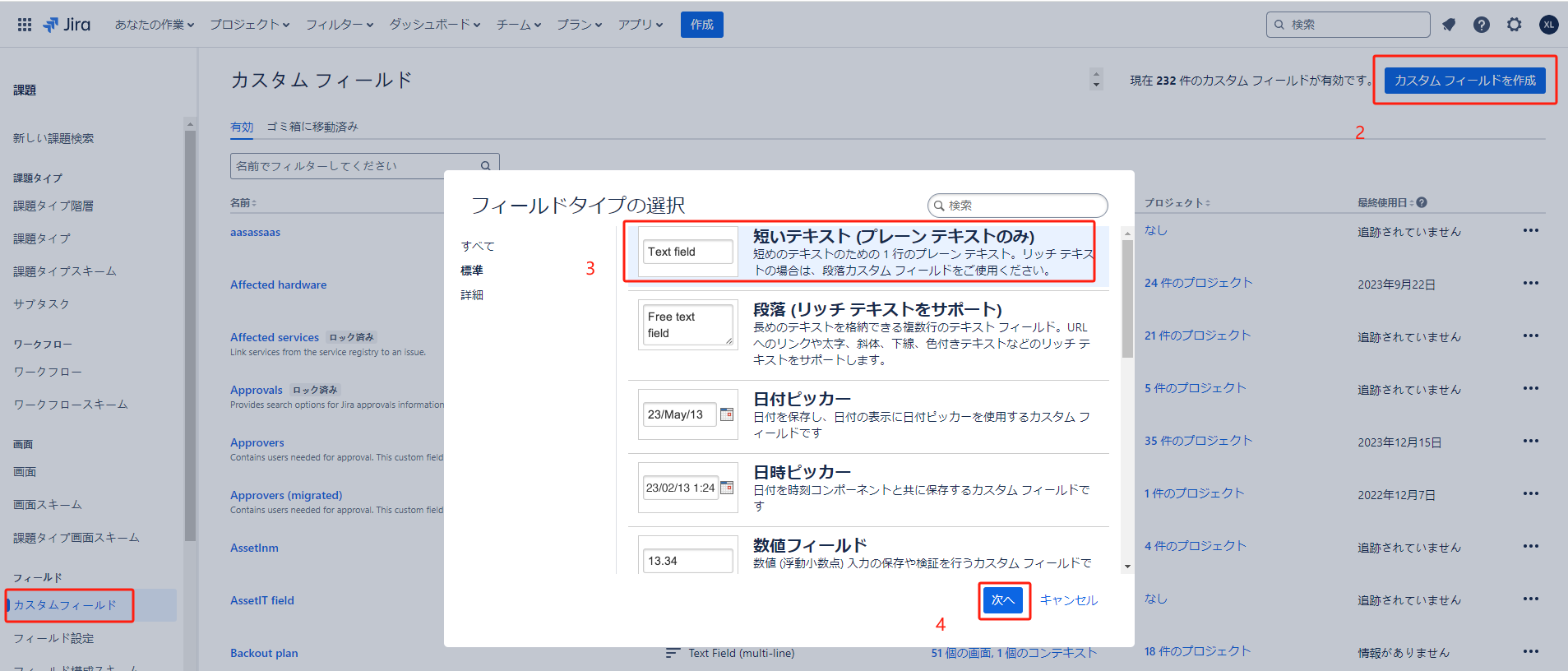
Task: Open the more actions menu for aasassaas row
Action: [1530, 231]
